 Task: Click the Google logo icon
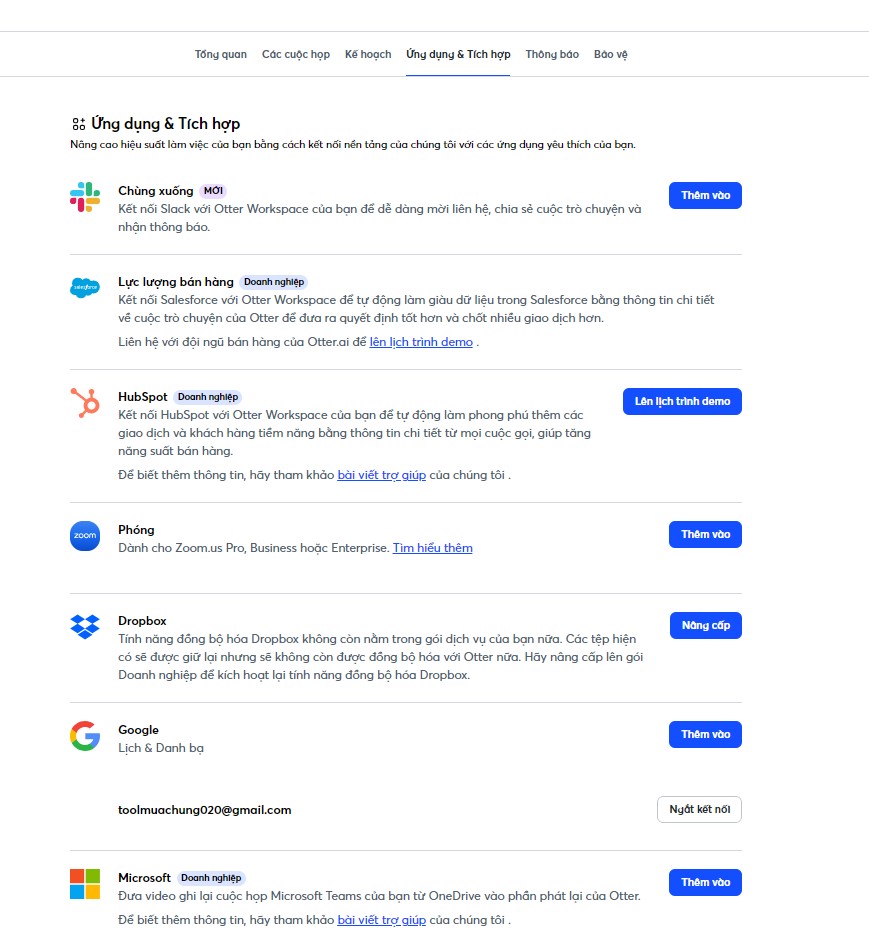tap(85, 736)
